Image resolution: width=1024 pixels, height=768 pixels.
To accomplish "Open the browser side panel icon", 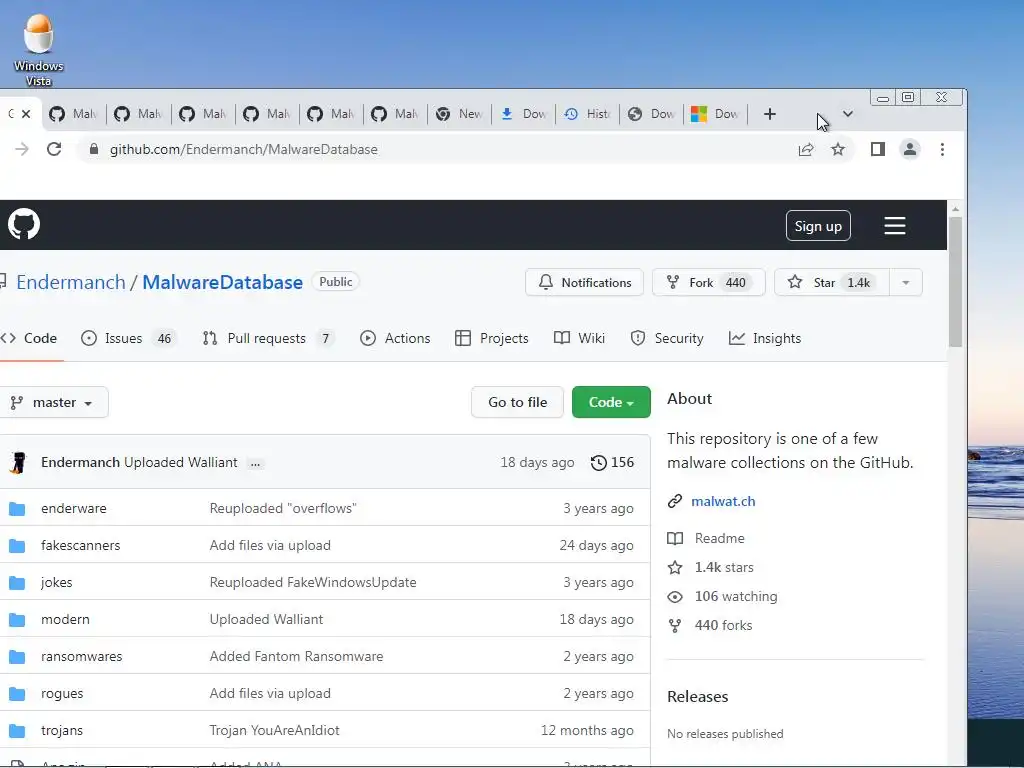I will point(878,150).
